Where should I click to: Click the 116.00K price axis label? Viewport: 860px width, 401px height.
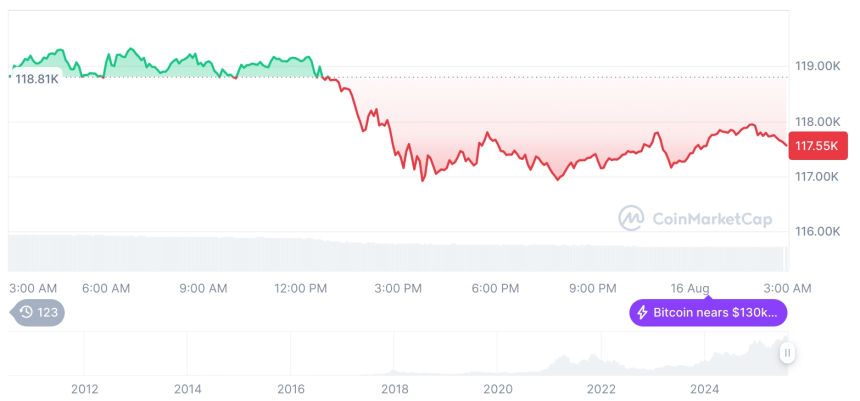[817, 231]
